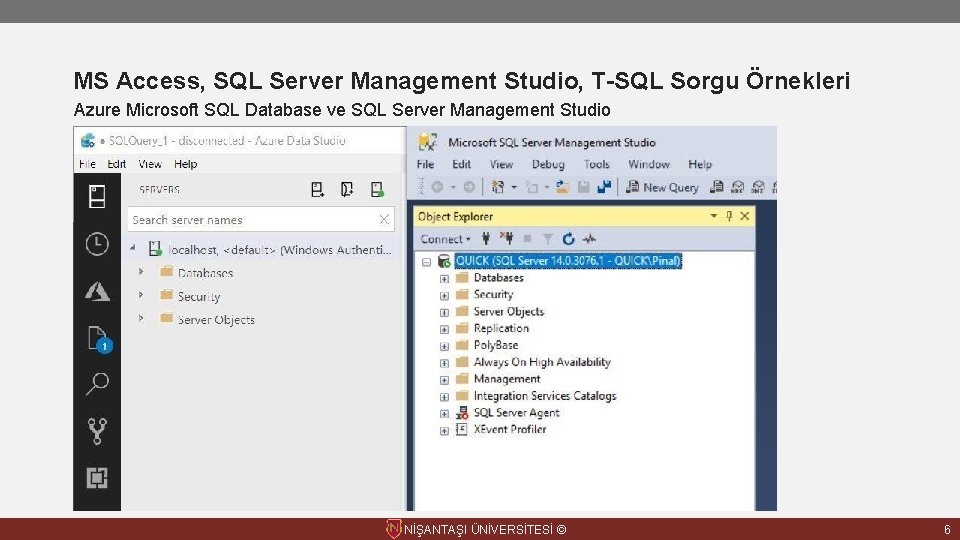Open Window menu in SSMS
Viewport: 960px width, 540px height.
649,164
